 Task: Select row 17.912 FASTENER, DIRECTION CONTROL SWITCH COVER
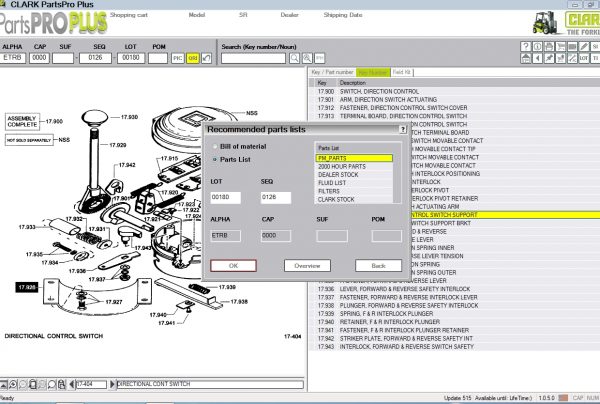click(x=454, y=108)
